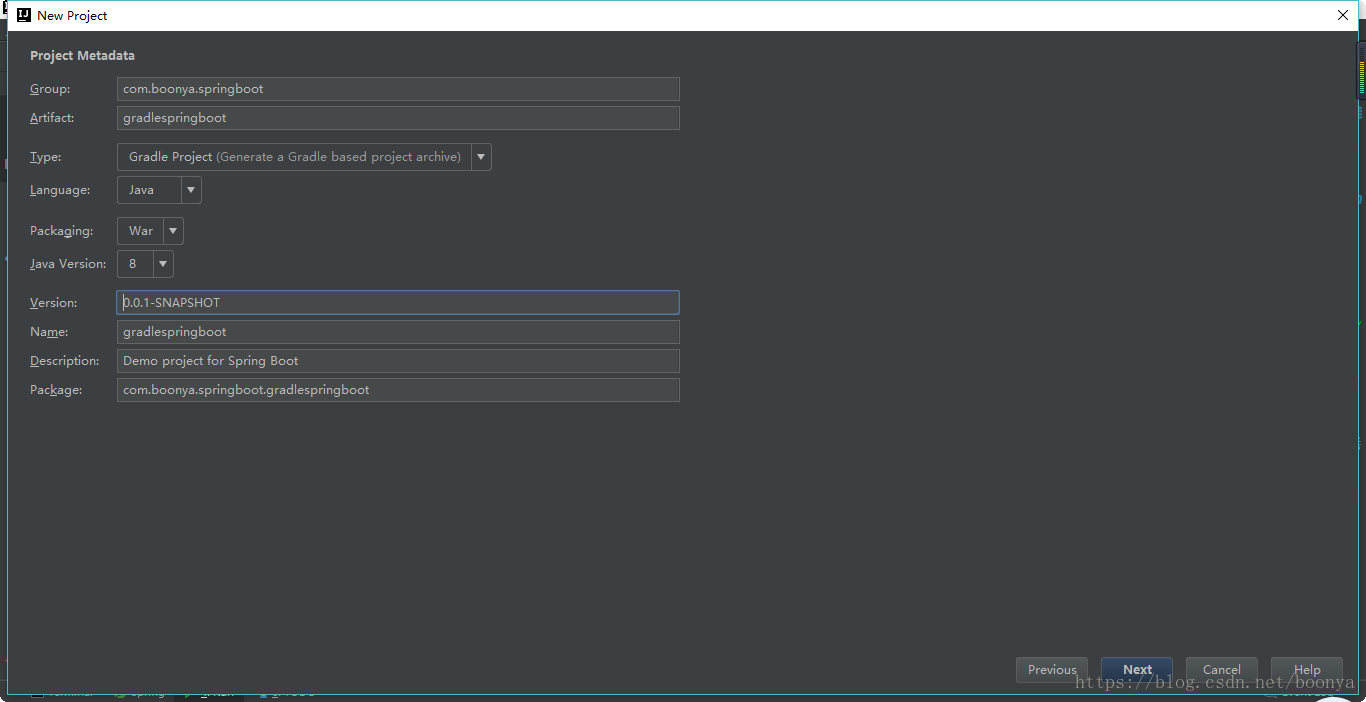This screenshot has height=702, width=1366.
Task: Go back with the Previous button
Action: tap(1052, 670)
